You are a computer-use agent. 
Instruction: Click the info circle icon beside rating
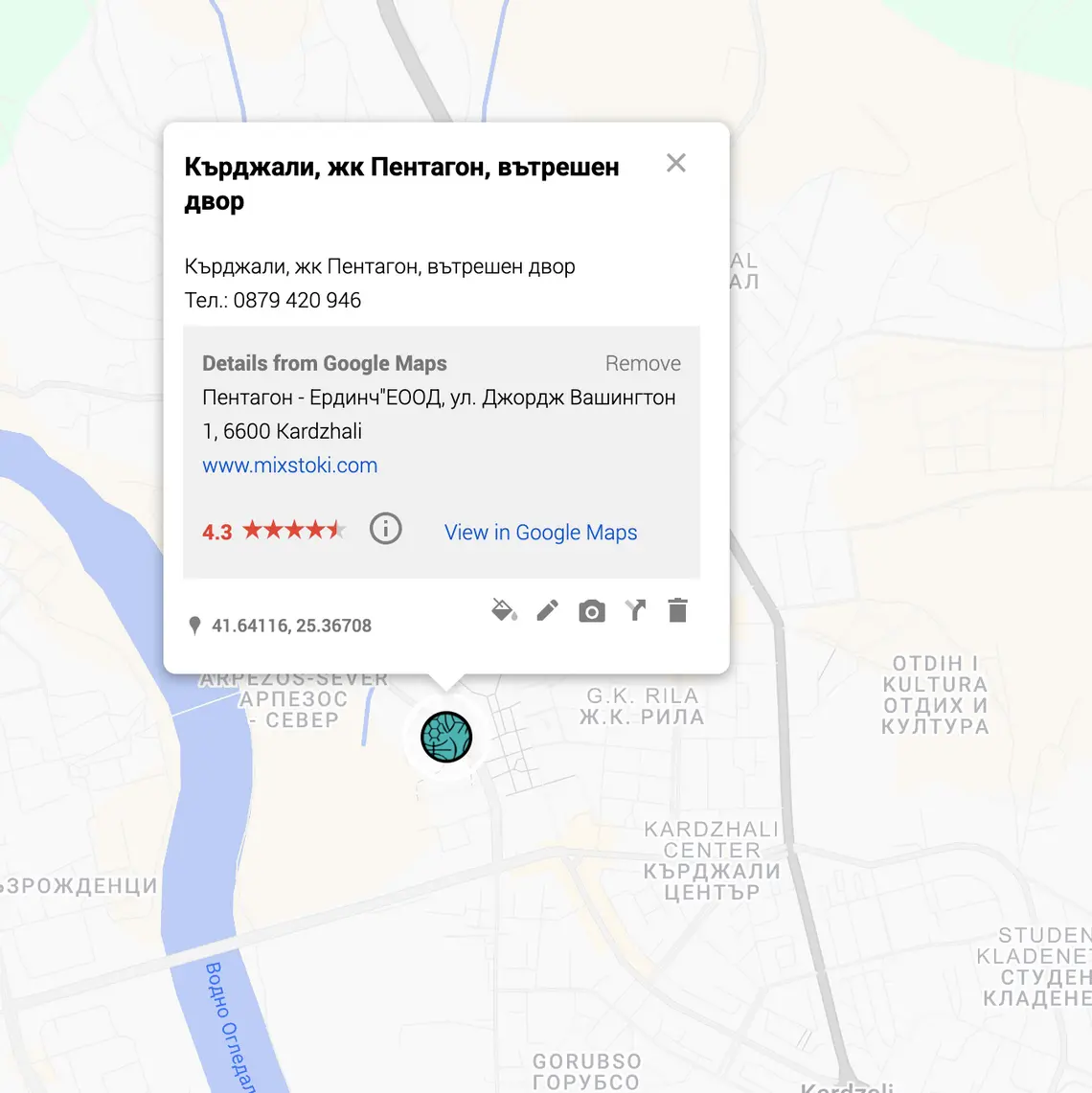385,529
